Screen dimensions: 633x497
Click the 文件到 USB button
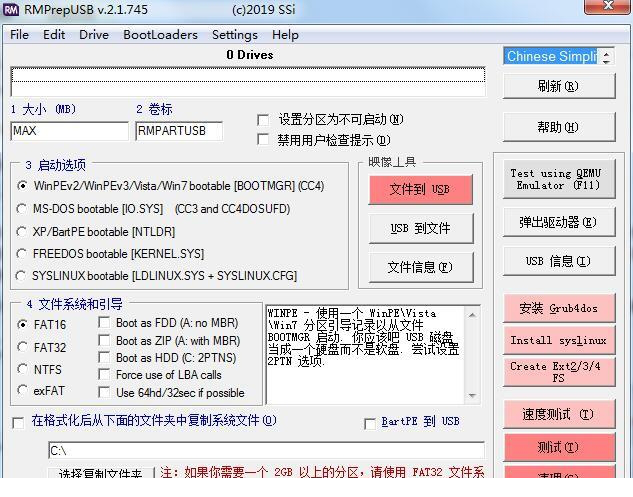420,189
